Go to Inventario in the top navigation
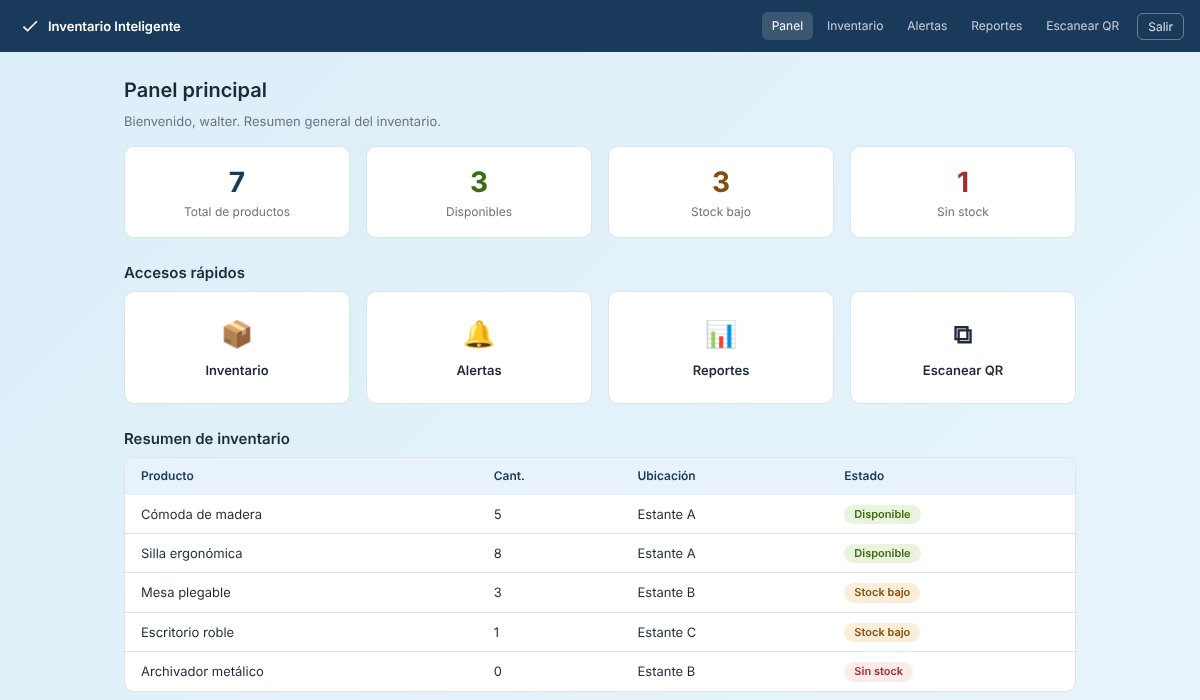1200x700 pixels. 855,26
